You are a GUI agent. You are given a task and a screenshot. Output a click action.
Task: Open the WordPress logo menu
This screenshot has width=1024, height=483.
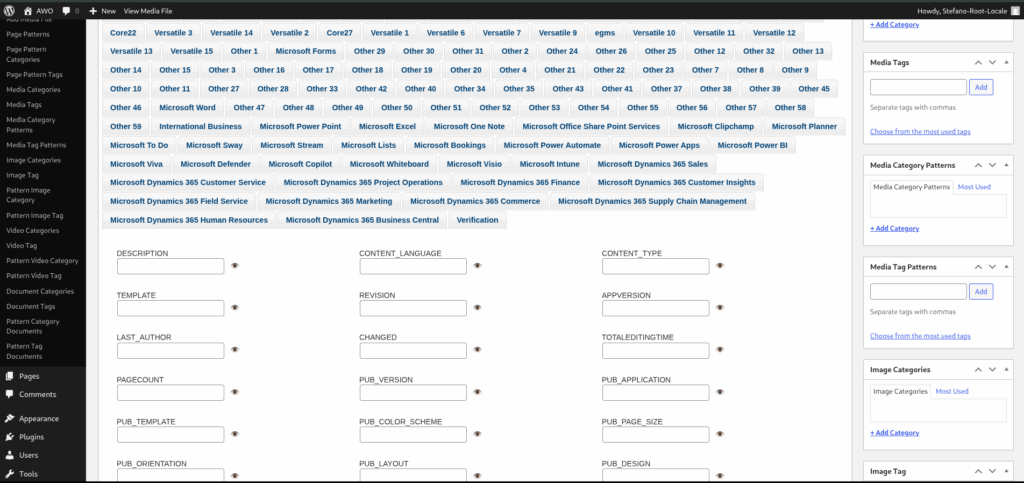[9, 11]
